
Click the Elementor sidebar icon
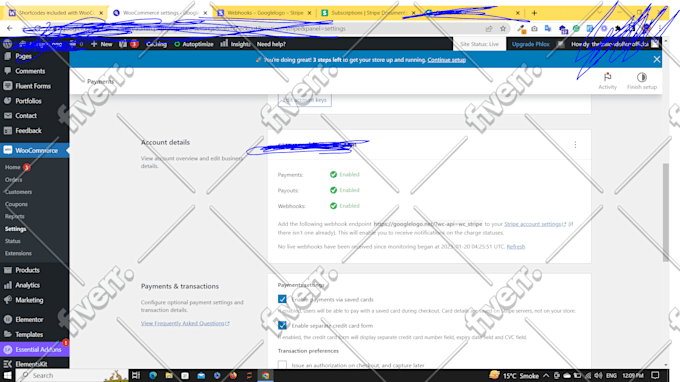[8, 320]
